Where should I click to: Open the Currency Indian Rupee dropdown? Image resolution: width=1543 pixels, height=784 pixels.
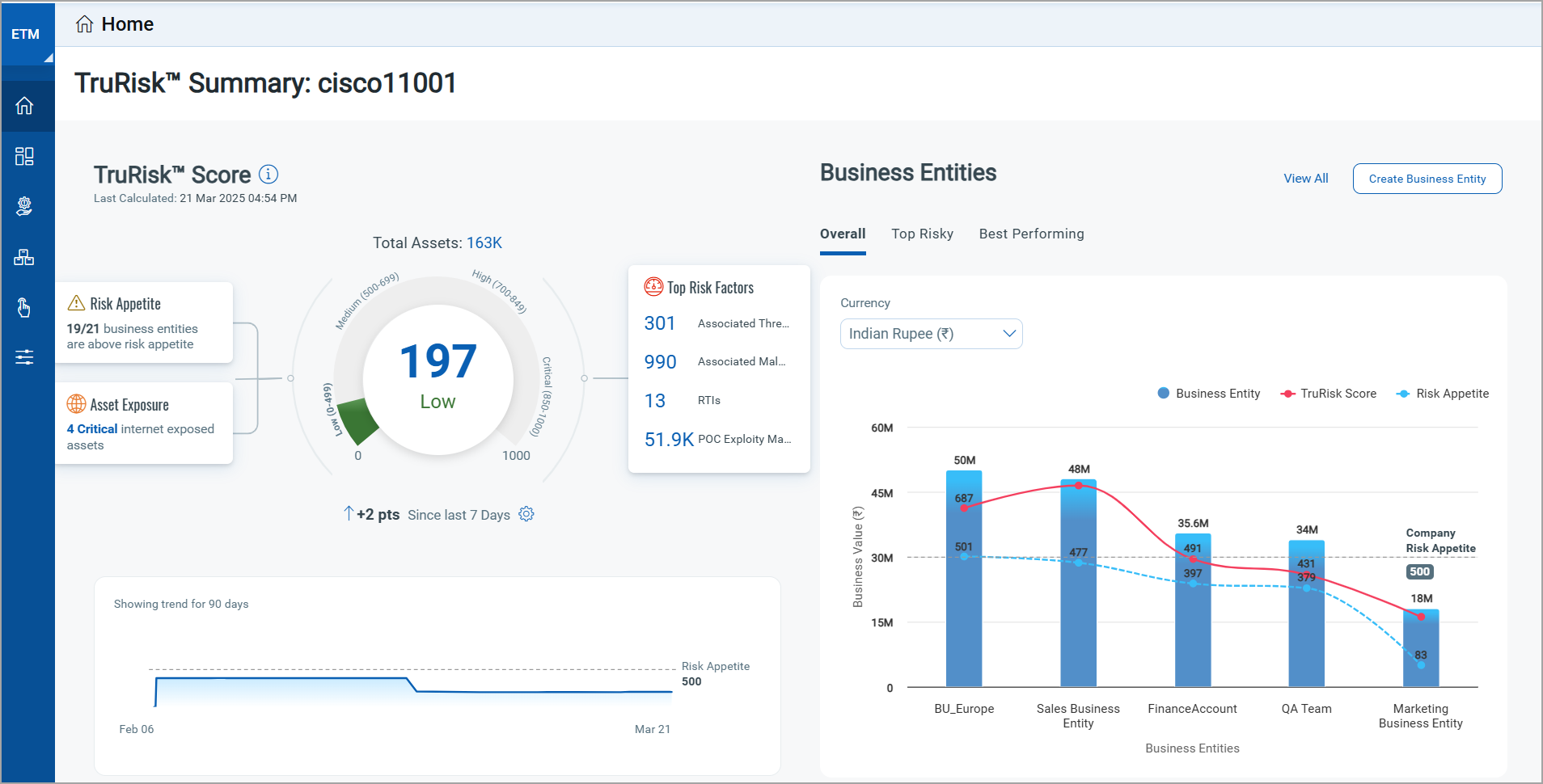[932, 334]
